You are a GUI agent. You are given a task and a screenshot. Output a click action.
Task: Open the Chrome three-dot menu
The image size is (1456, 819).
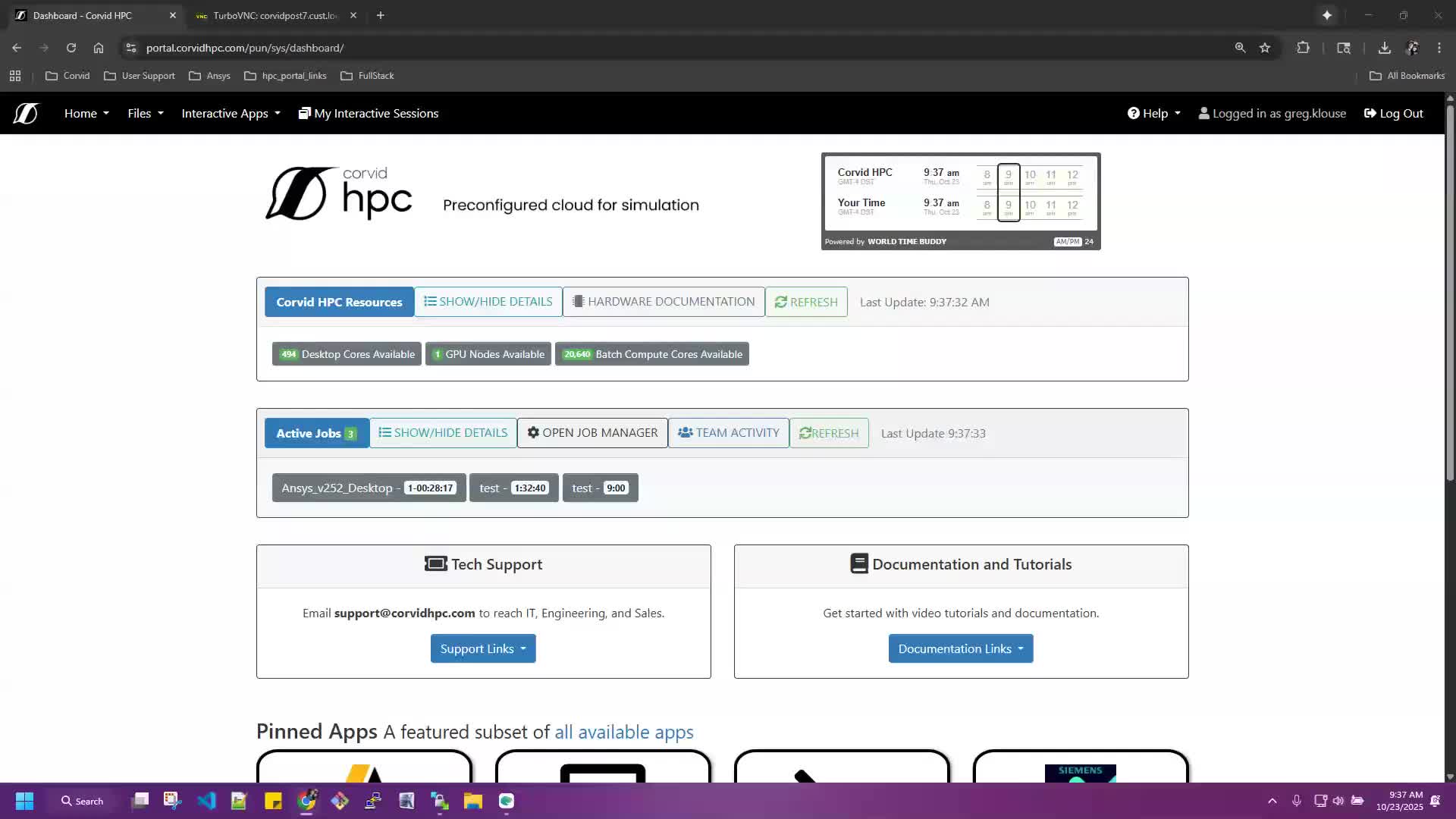(x=1439, y=48)
